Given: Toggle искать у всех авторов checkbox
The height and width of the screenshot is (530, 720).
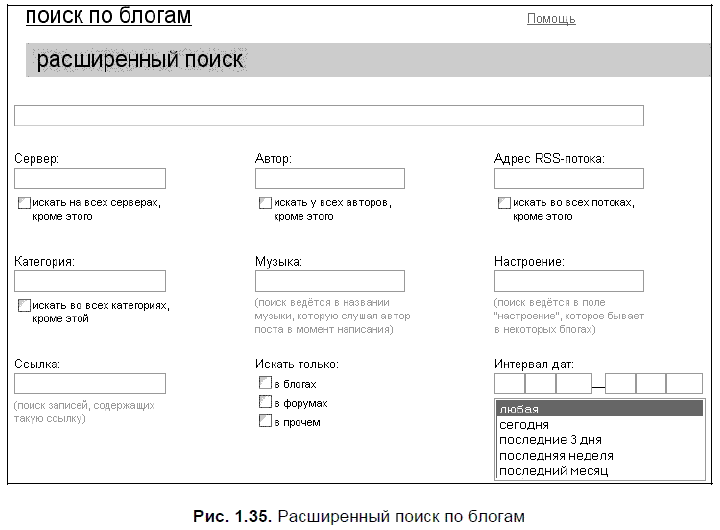Looking at the screenshot, I should tap(265, 203).
